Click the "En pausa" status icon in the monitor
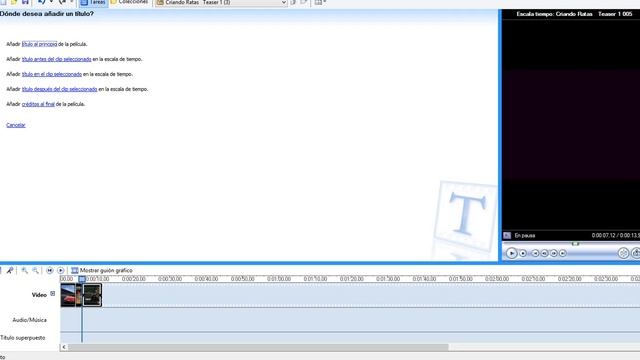 click(x=507, y=236)
